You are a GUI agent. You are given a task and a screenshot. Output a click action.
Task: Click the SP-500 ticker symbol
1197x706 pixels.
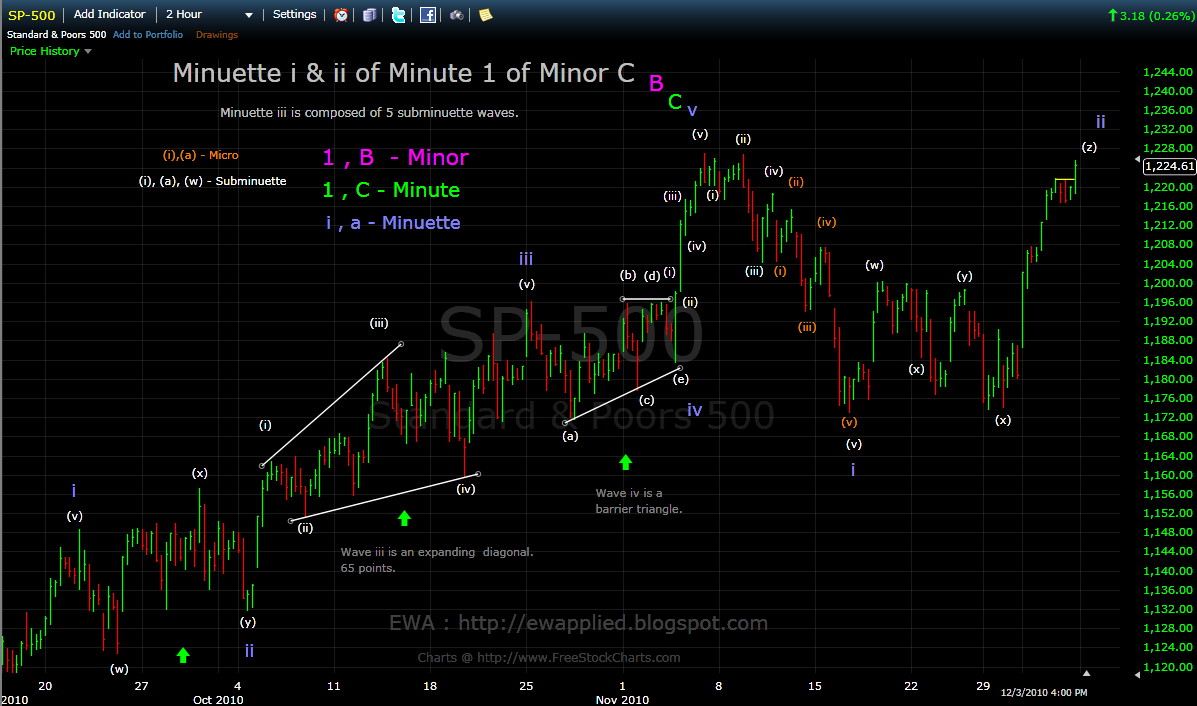[31, 15]
